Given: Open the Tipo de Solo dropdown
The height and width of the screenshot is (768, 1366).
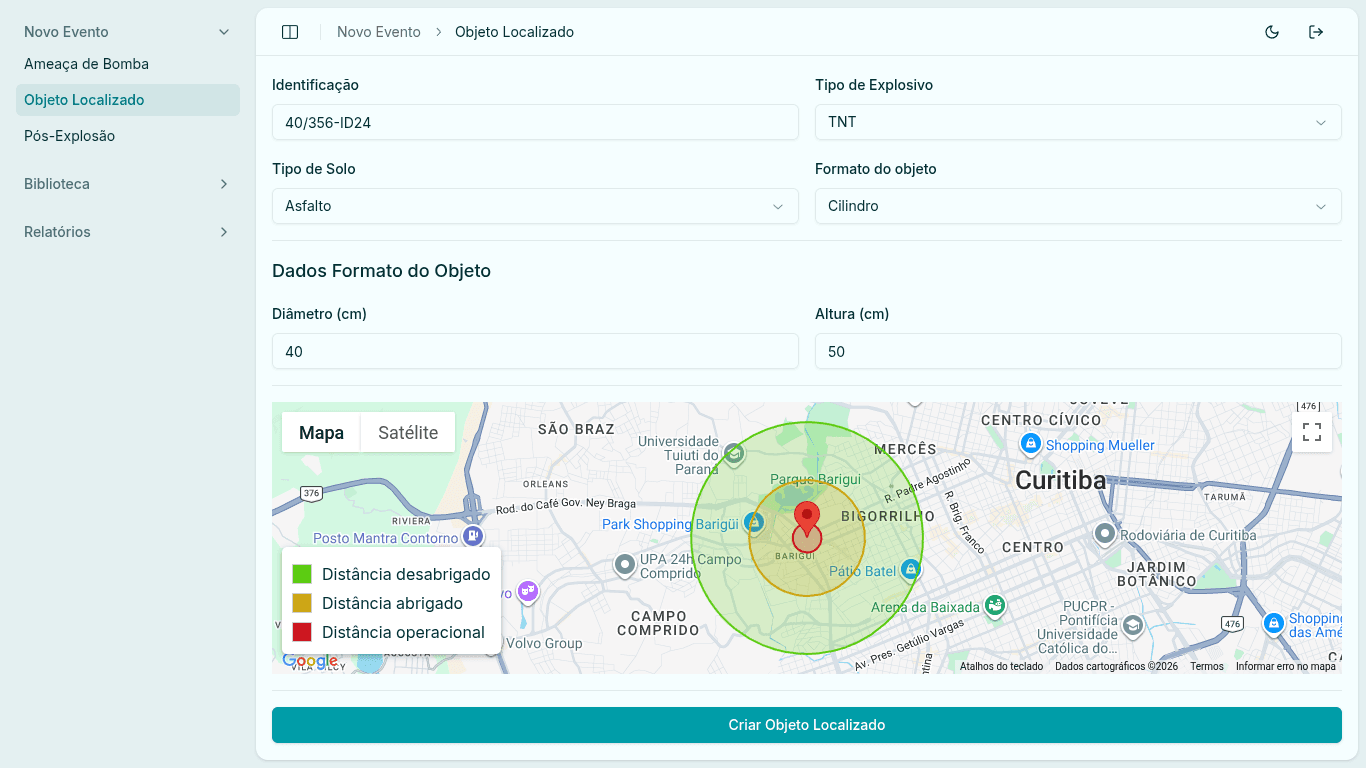Looking at the screenshot, I should (535, 206).
